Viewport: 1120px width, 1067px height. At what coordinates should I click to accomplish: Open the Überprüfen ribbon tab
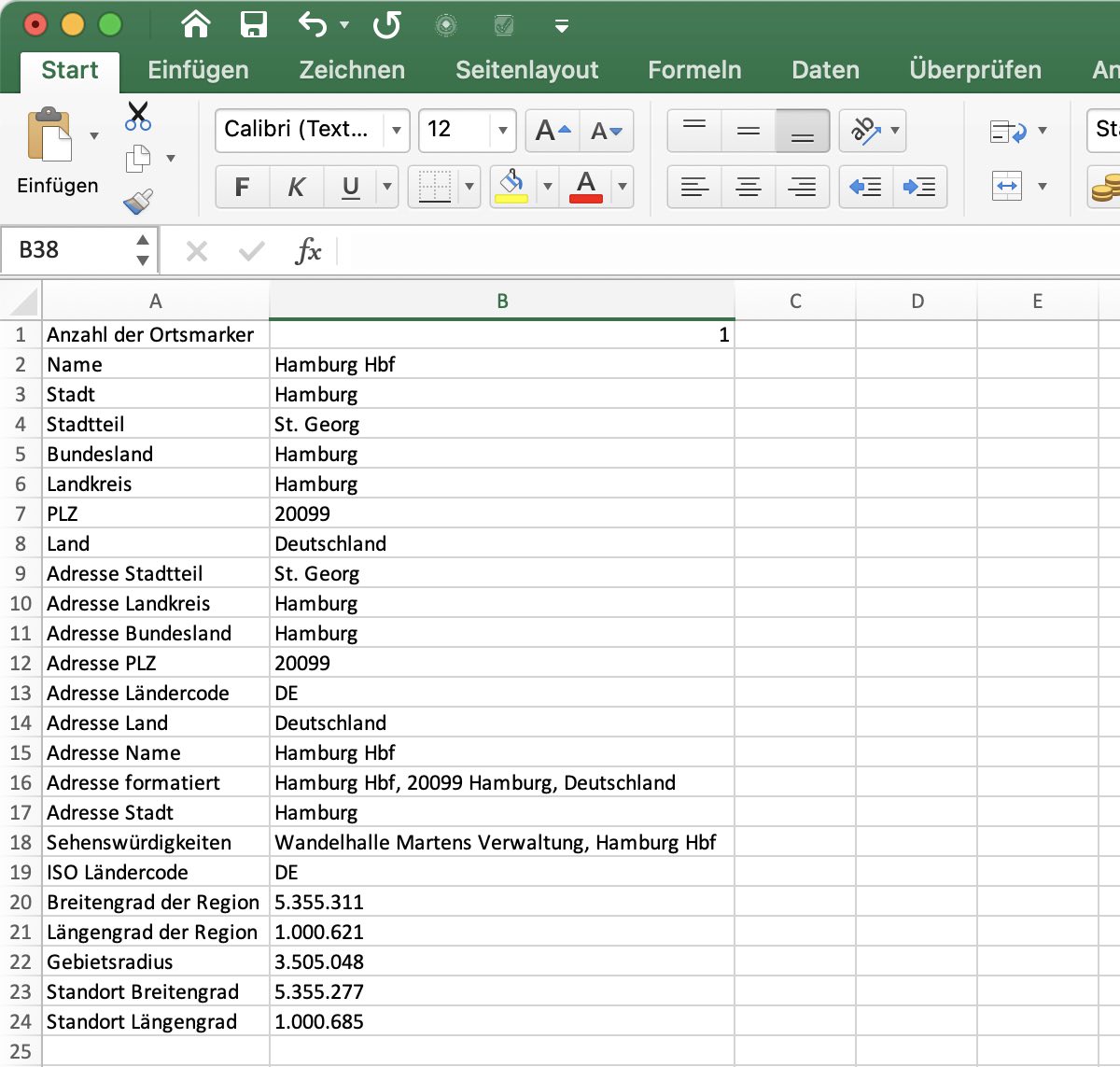coord(975,70)
